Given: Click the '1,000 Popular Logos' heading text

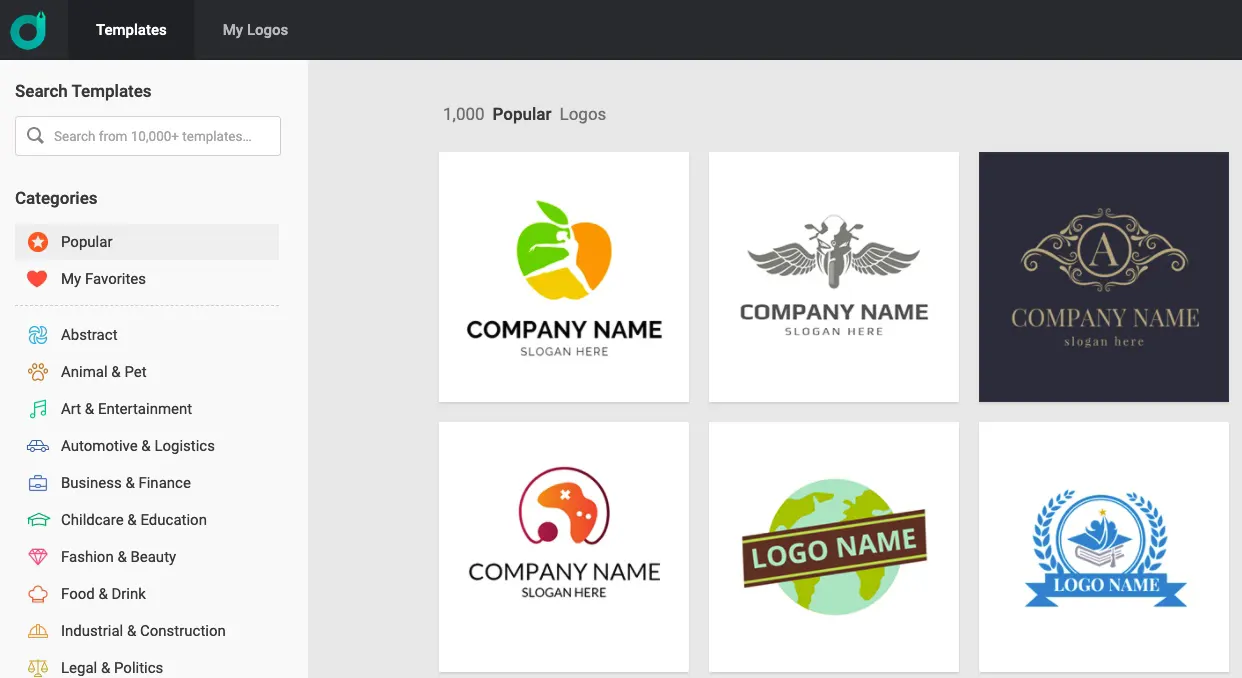Looking at the screenshot, I should 524,114.
